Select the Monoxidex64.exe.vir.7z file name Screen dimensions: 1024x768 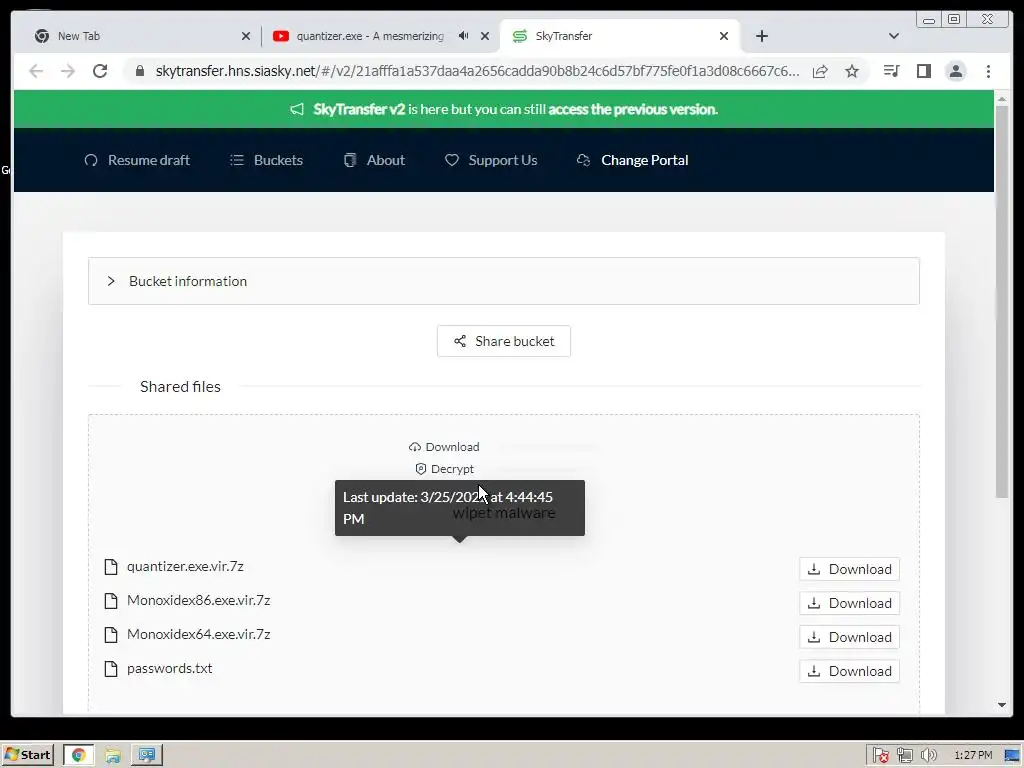tap(199, 634)
